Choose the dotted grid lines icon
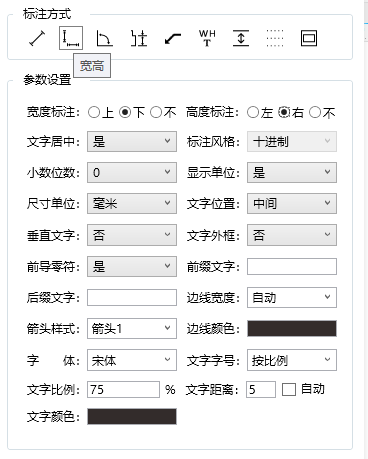The width and height of the screenshot is (368, 459). [275, 38]
